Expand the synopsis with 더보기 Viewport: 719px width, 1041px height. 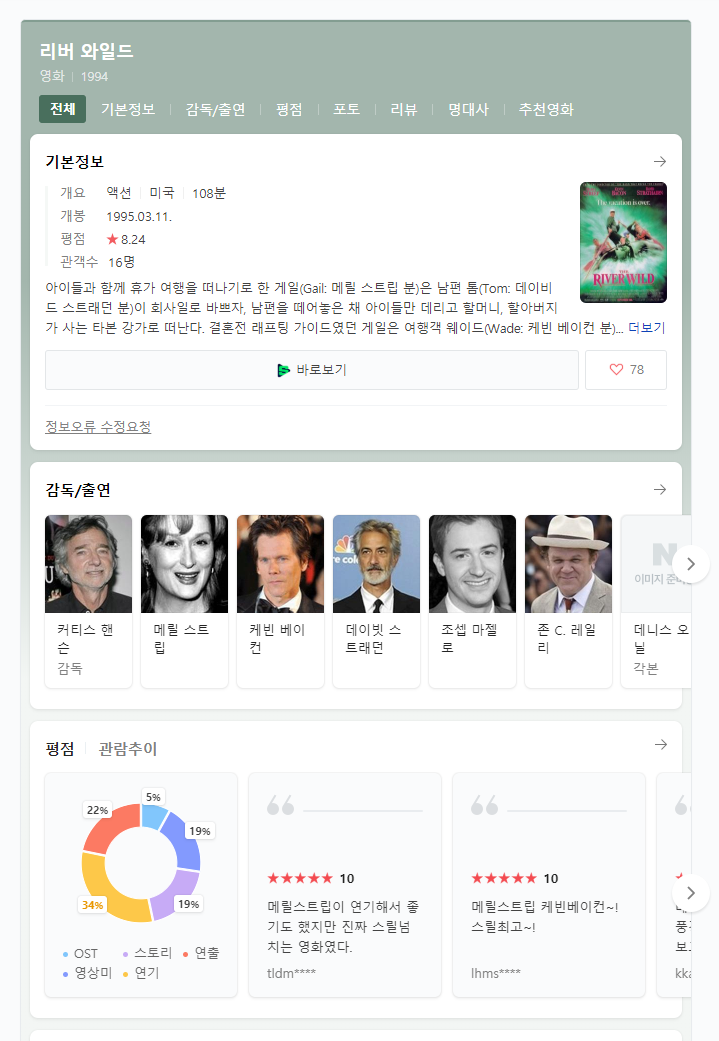tap(646, 327)
